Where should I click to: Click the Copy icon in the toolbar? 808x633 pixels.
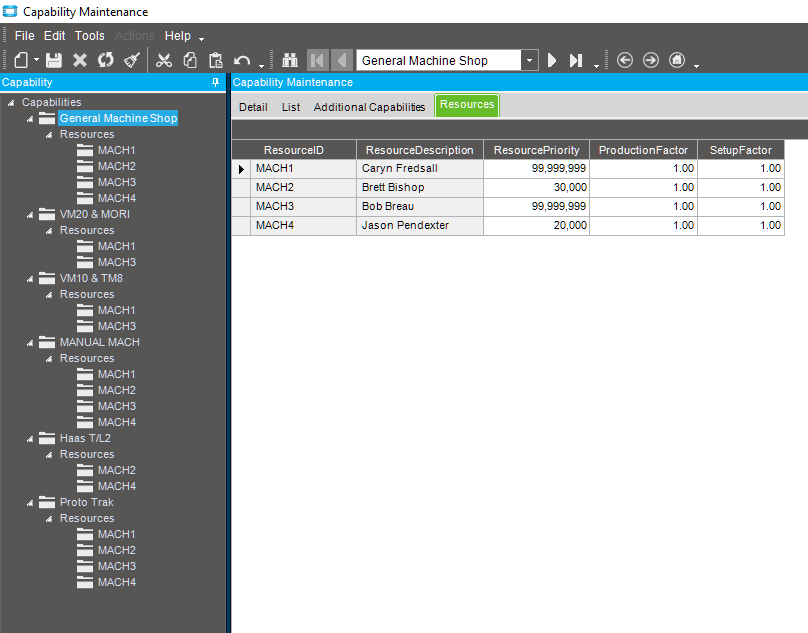[190, 60]
